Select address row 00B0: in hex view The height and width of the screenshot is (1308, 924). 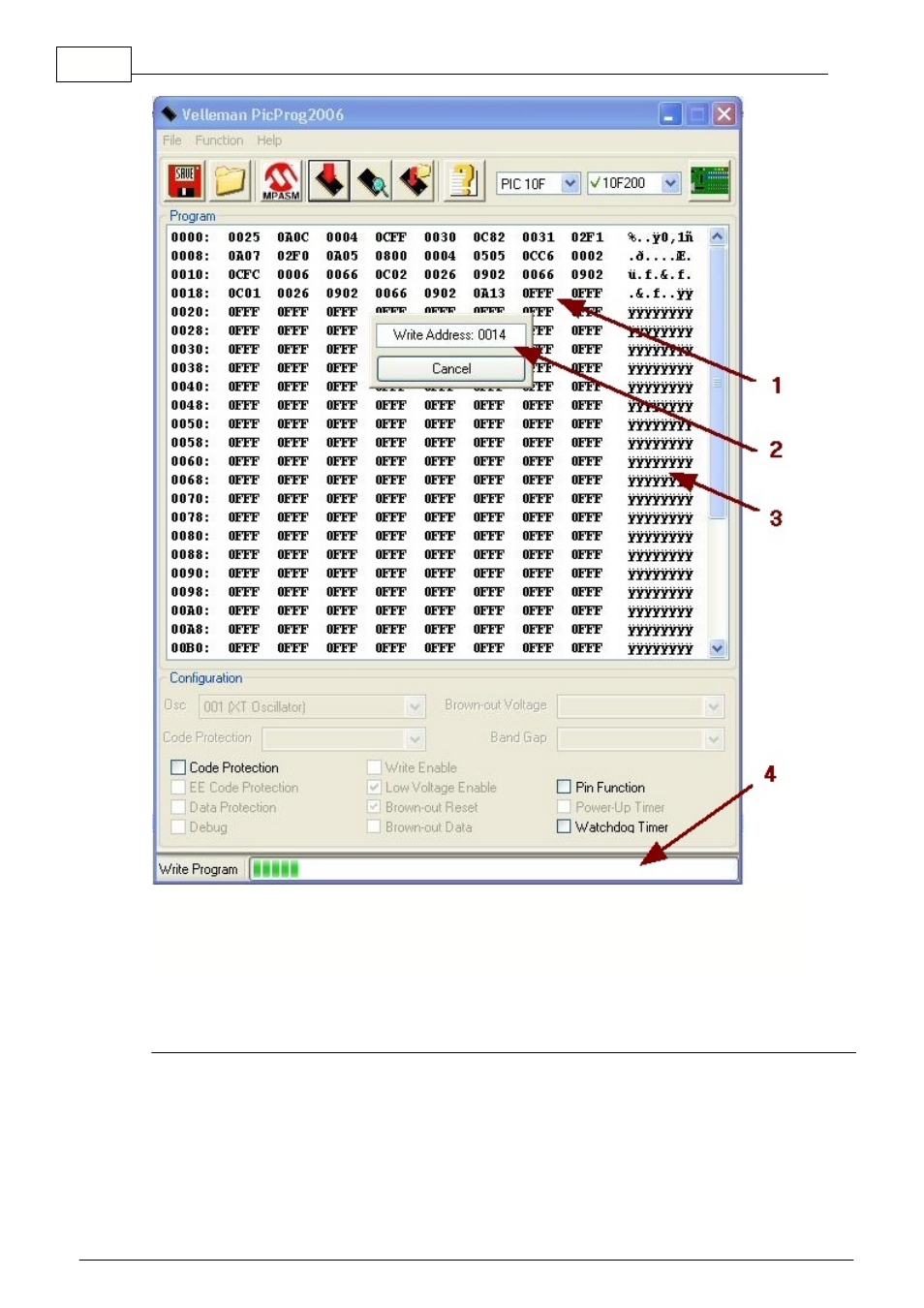(x=190, y=648)
